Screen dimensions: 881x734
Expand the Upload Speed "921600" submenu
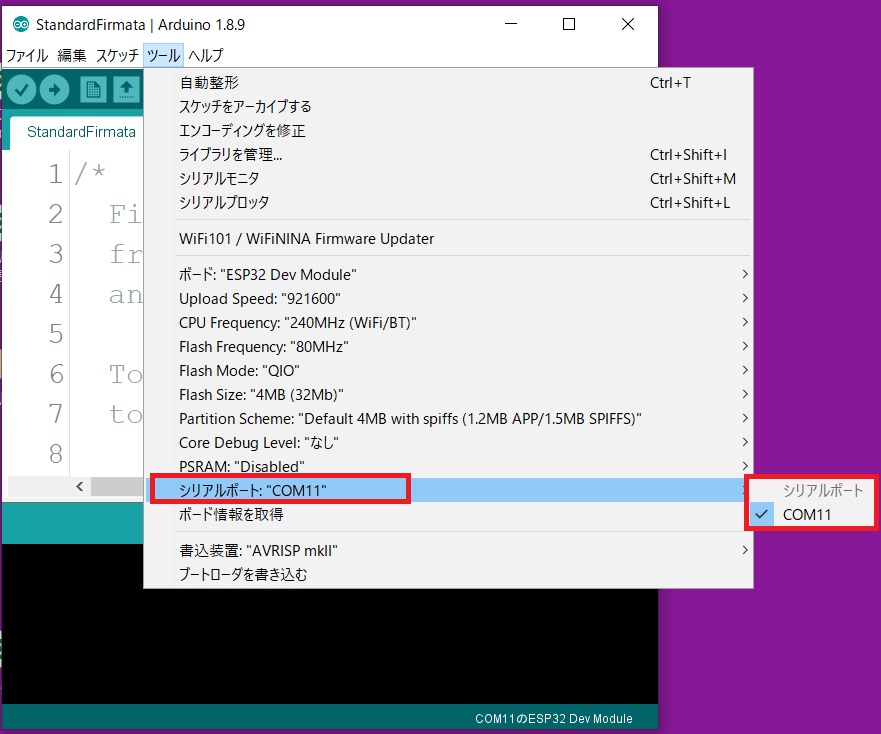[x=448, y=298]
